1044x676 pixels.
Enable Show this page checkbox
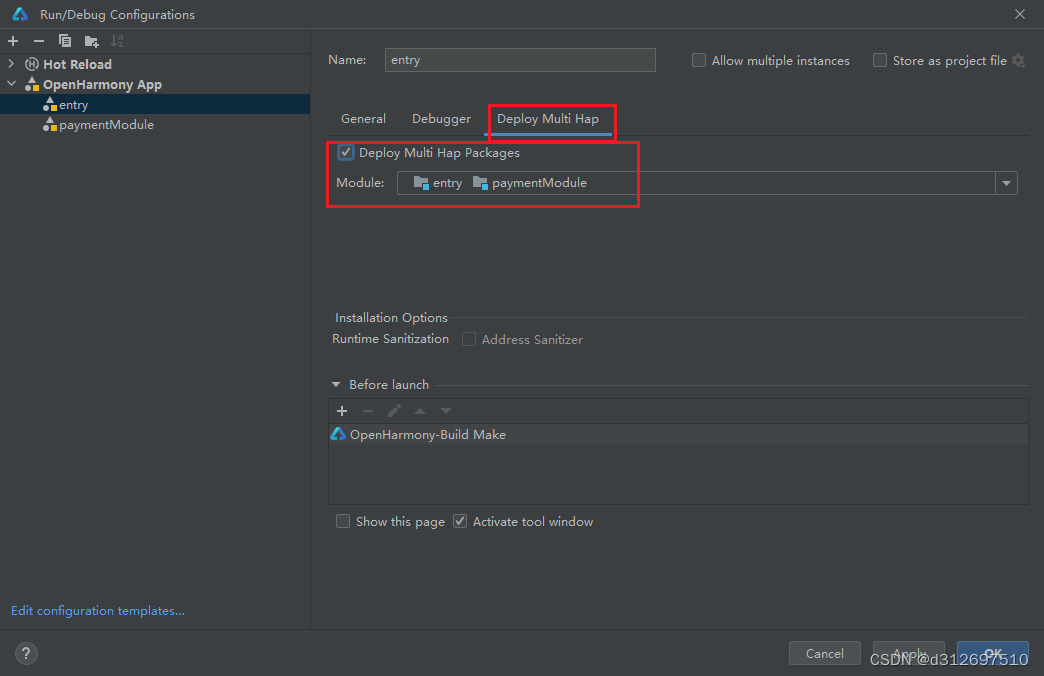point(343,521)
